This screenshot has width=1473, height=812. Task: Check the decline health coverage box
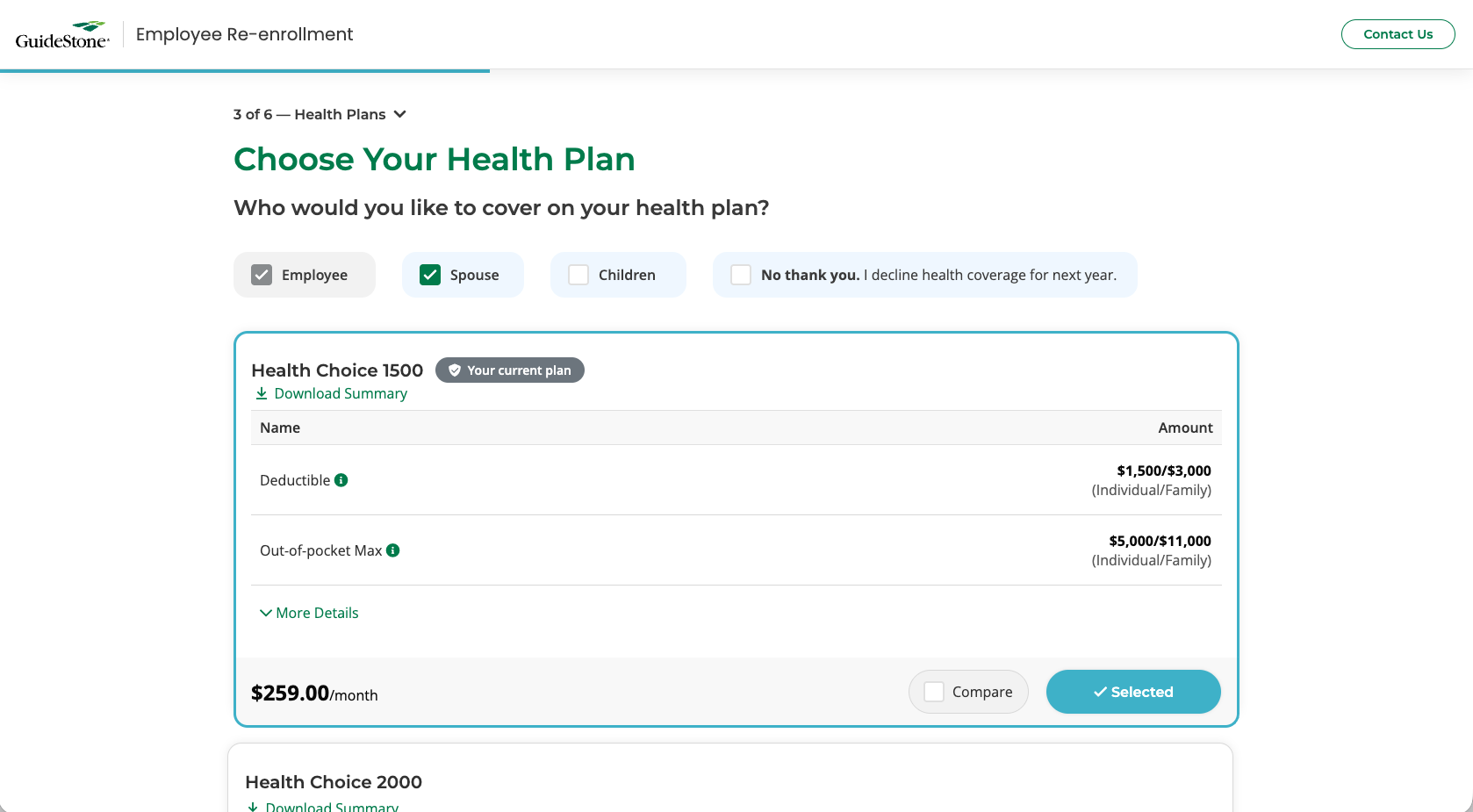[741, 275]
